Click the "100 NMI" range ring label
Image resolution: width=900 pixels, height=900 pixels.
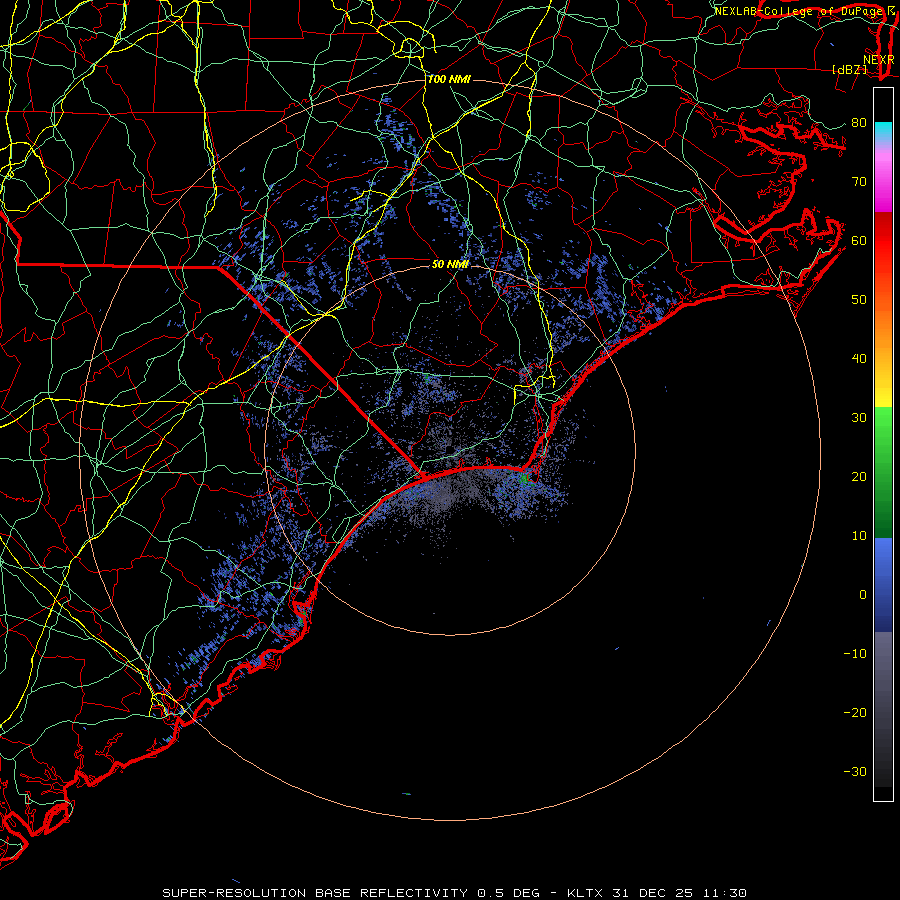point(449,79)
